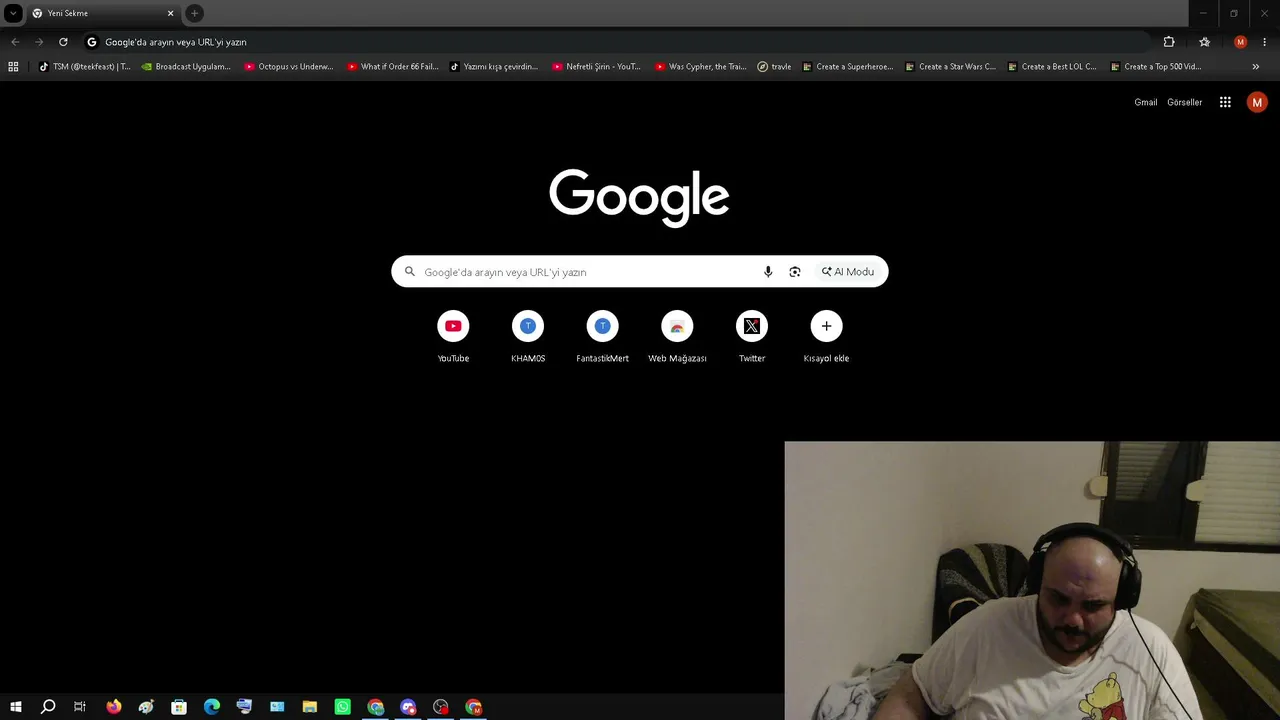Open the Görseller link
Screen dimensions: 1280x720
1185,102
